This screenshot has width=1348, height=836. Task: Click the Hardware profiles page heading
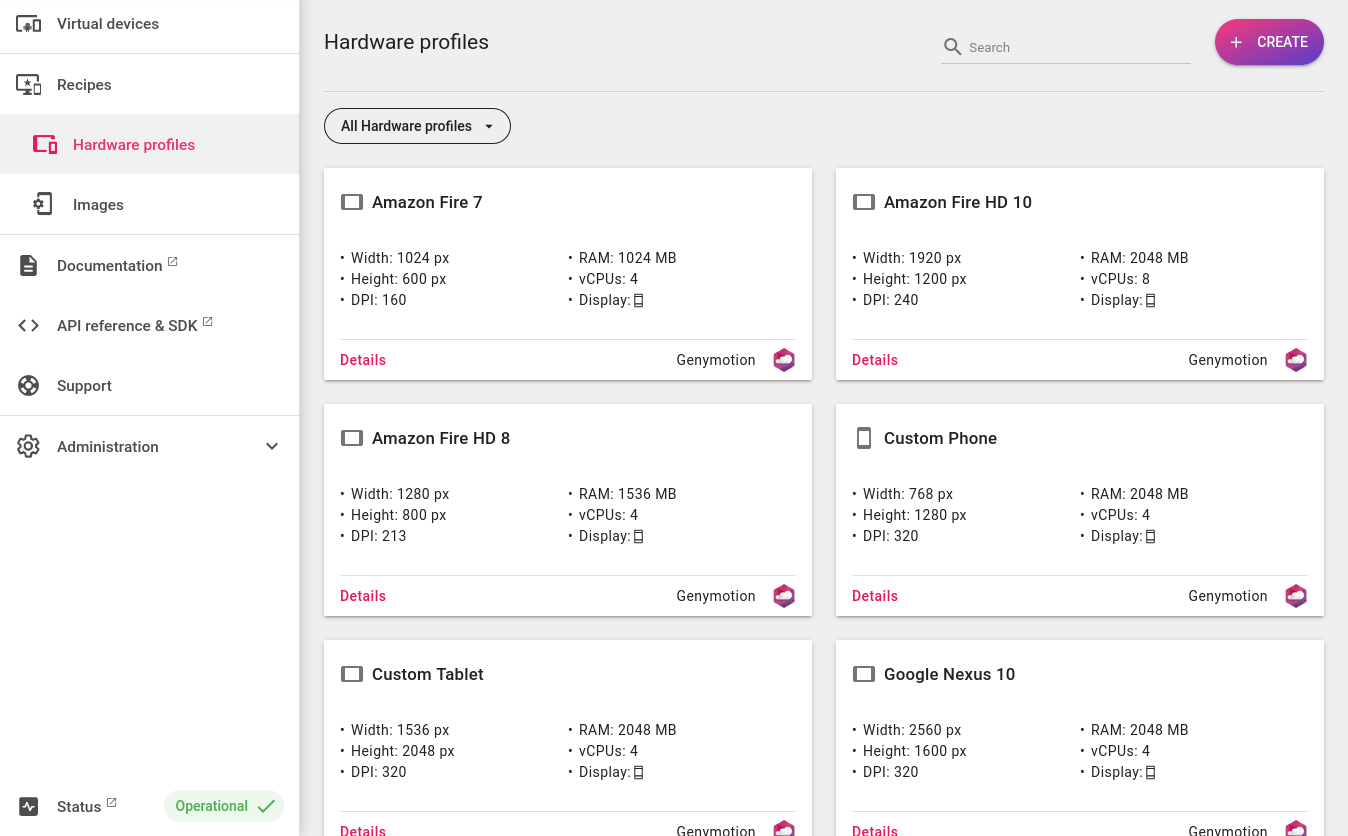[406, 42]
